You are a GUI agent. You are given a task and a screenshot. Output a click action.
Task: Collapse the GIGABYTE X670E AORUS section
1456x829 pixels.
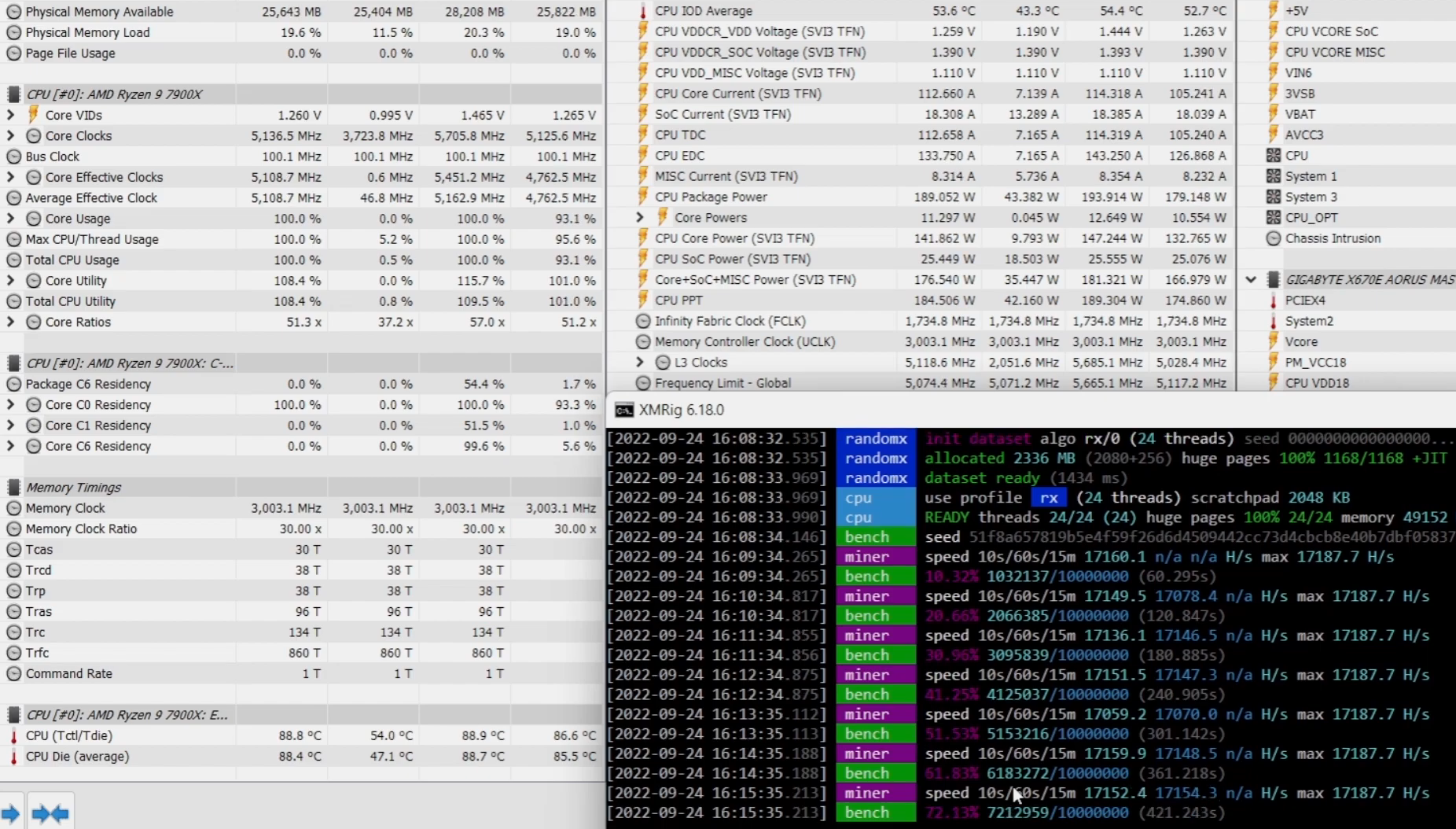point(1251,279)
